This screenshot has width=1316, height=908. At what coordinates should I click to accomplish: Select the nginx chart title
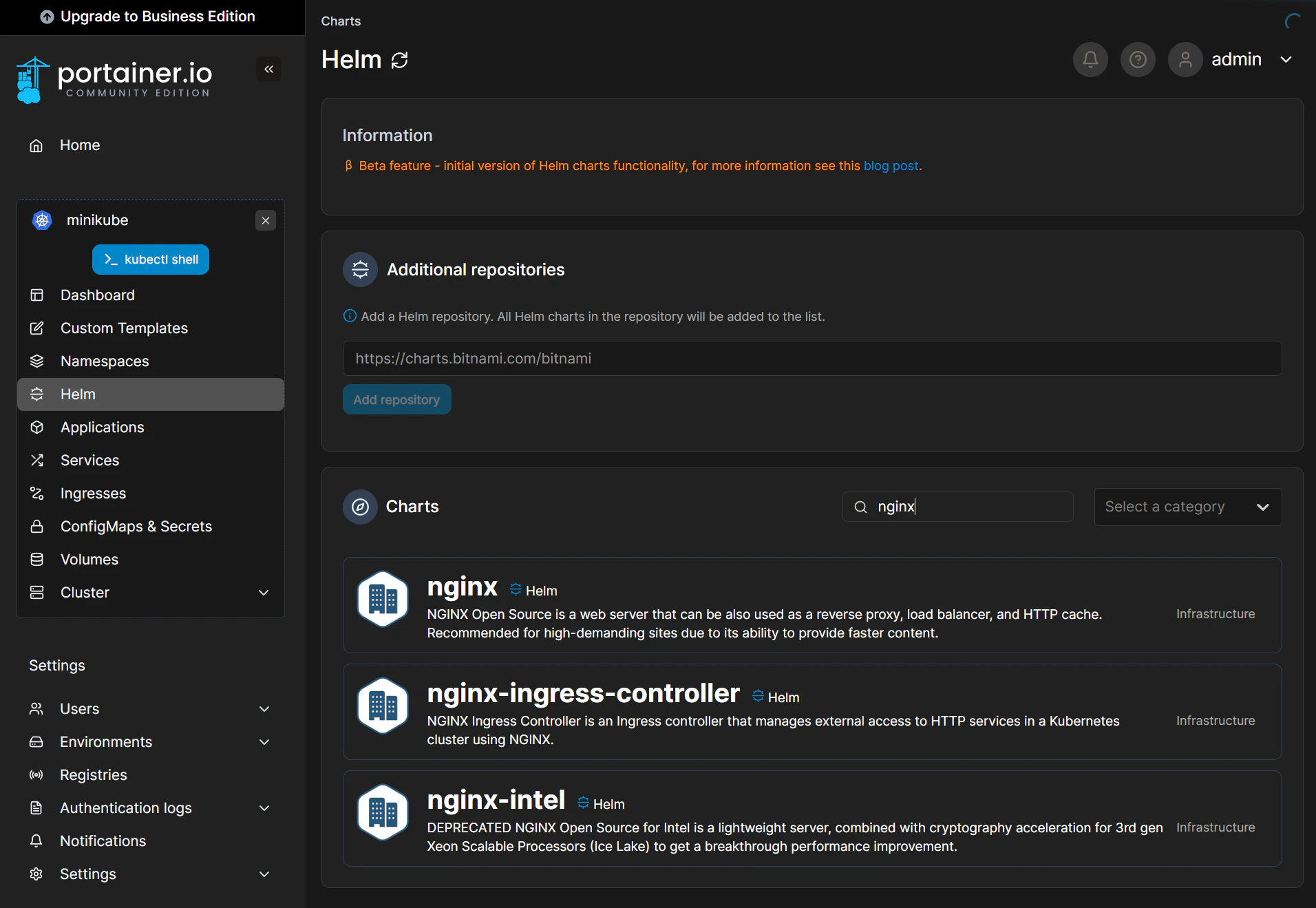pos(462,587)
